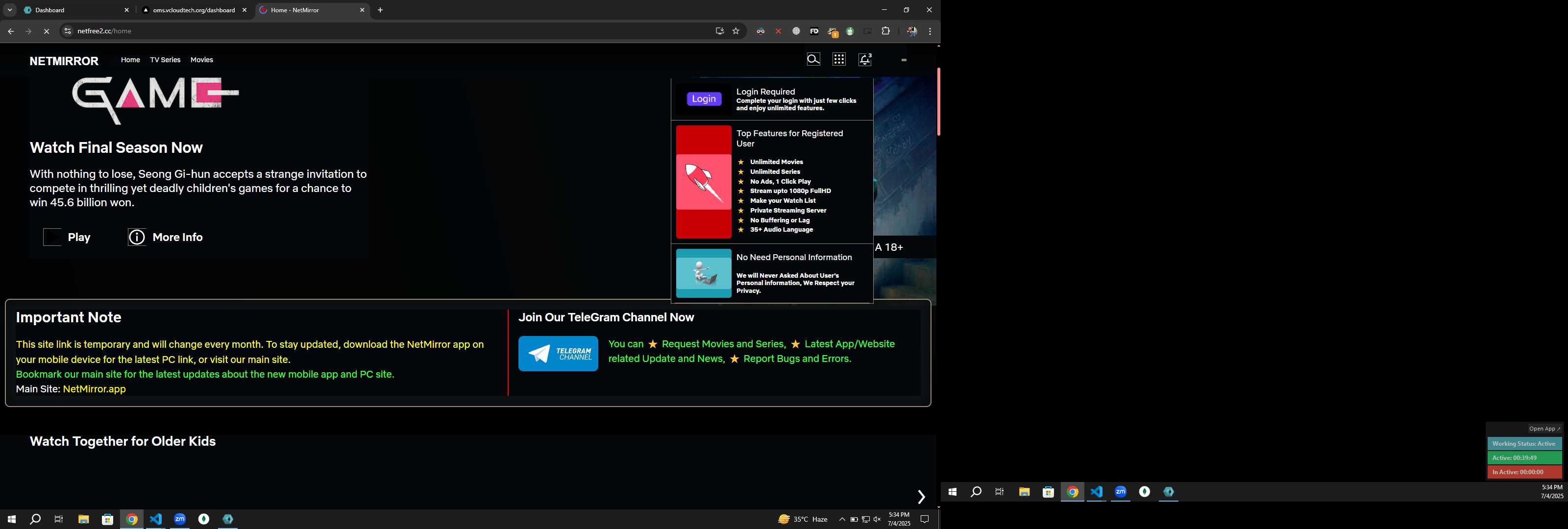Open notifications bell with 3 badge
1568x529 pixels.
click(x=865, y=59)
